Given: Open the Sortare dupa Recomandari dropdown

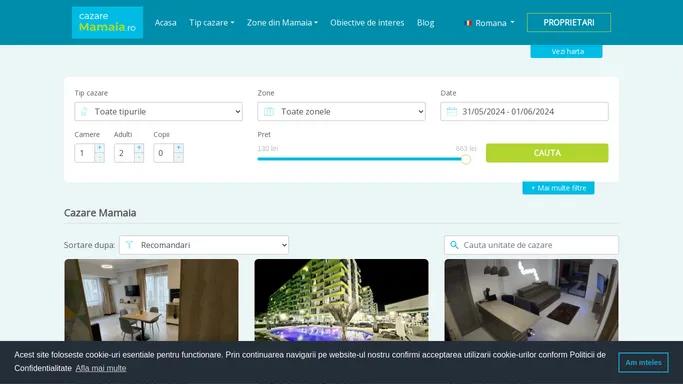Looking at the screenshot, I should point(204,245).
